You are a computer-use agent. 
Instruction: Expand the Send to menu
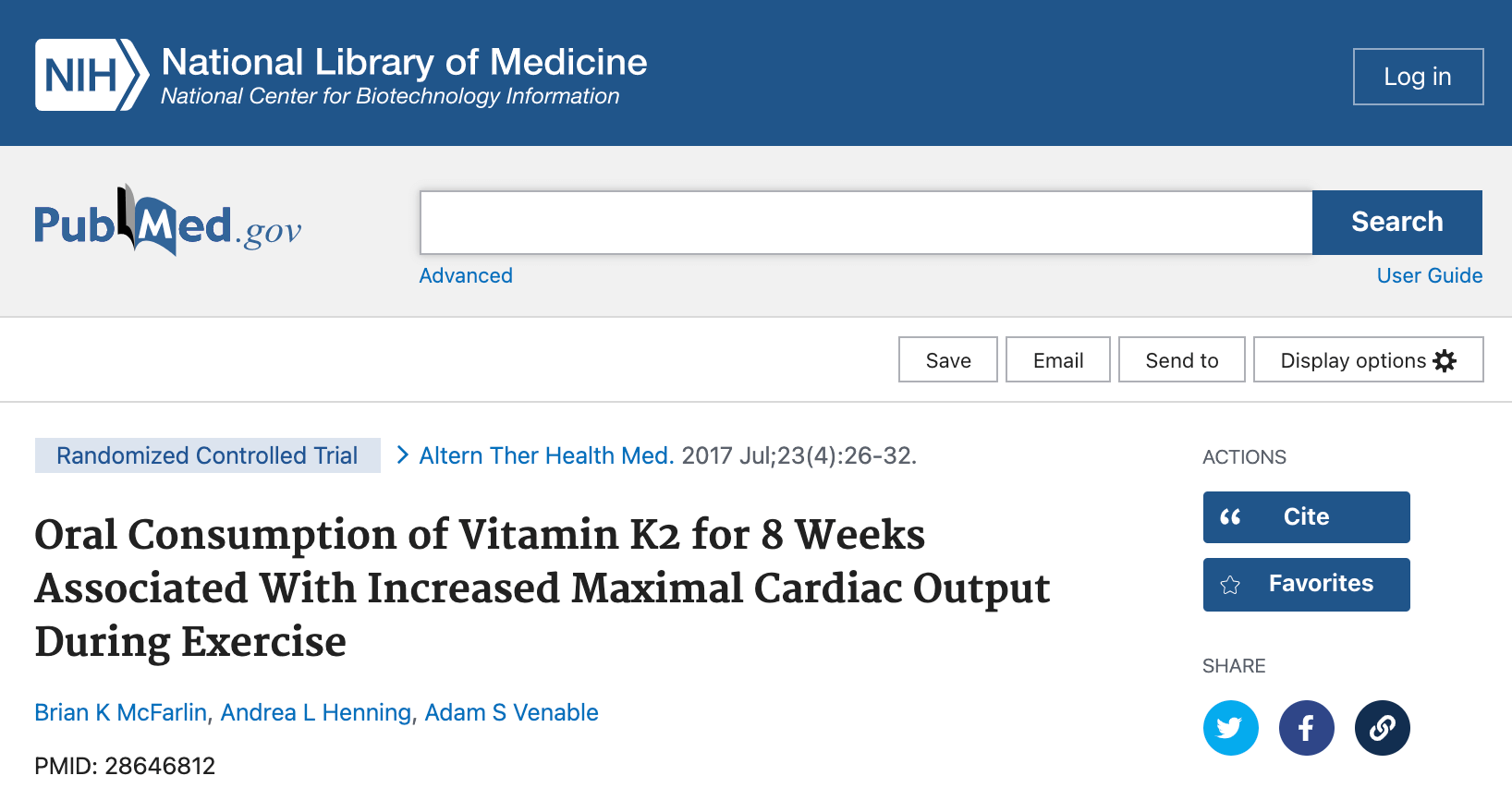click(x=1181, y=360)
